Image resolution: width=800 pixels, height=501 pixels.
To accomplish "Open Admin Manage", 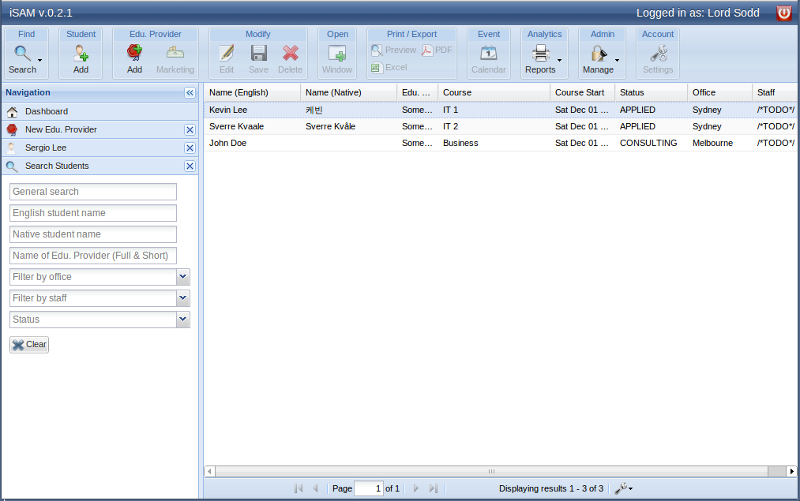I will click(598, 60).
